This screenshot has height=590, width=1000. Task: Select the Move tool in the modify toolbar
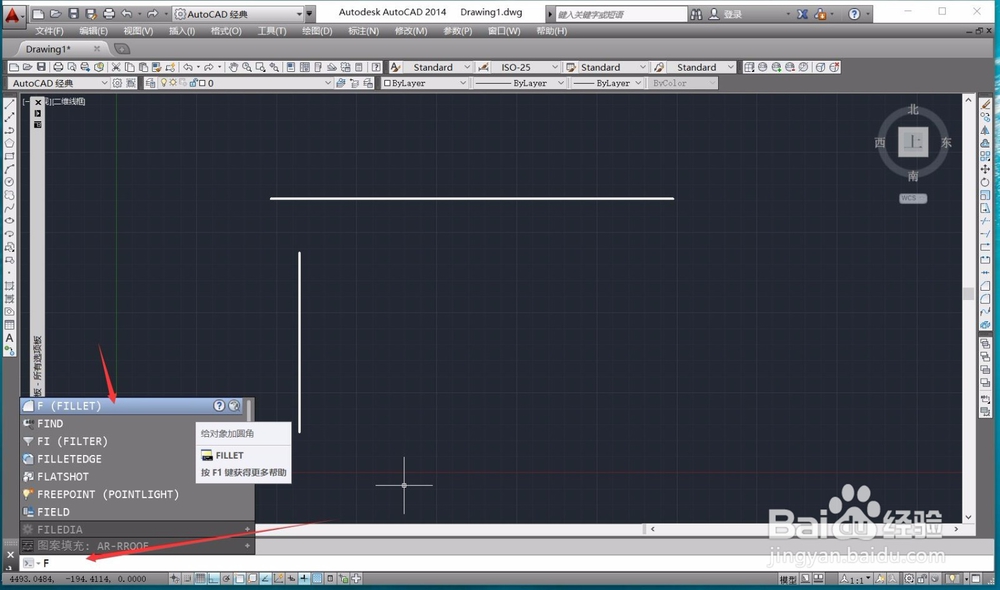coord(985,169)
